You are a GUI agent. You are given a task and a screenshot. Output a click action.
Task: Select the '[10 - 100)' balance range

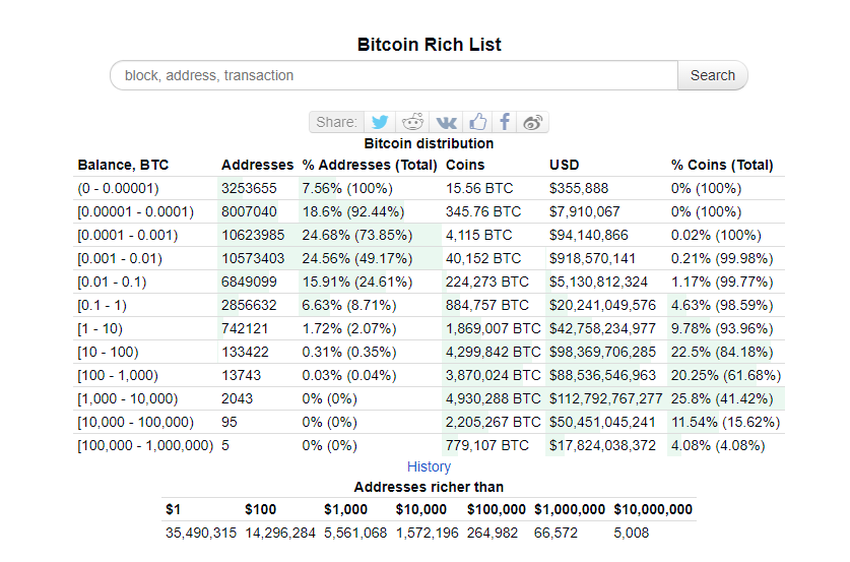coord(108,351)
